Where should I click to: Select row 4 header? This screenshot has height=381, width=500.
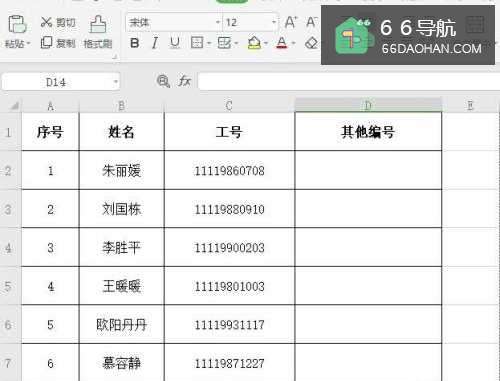click(x=8, y=248)
